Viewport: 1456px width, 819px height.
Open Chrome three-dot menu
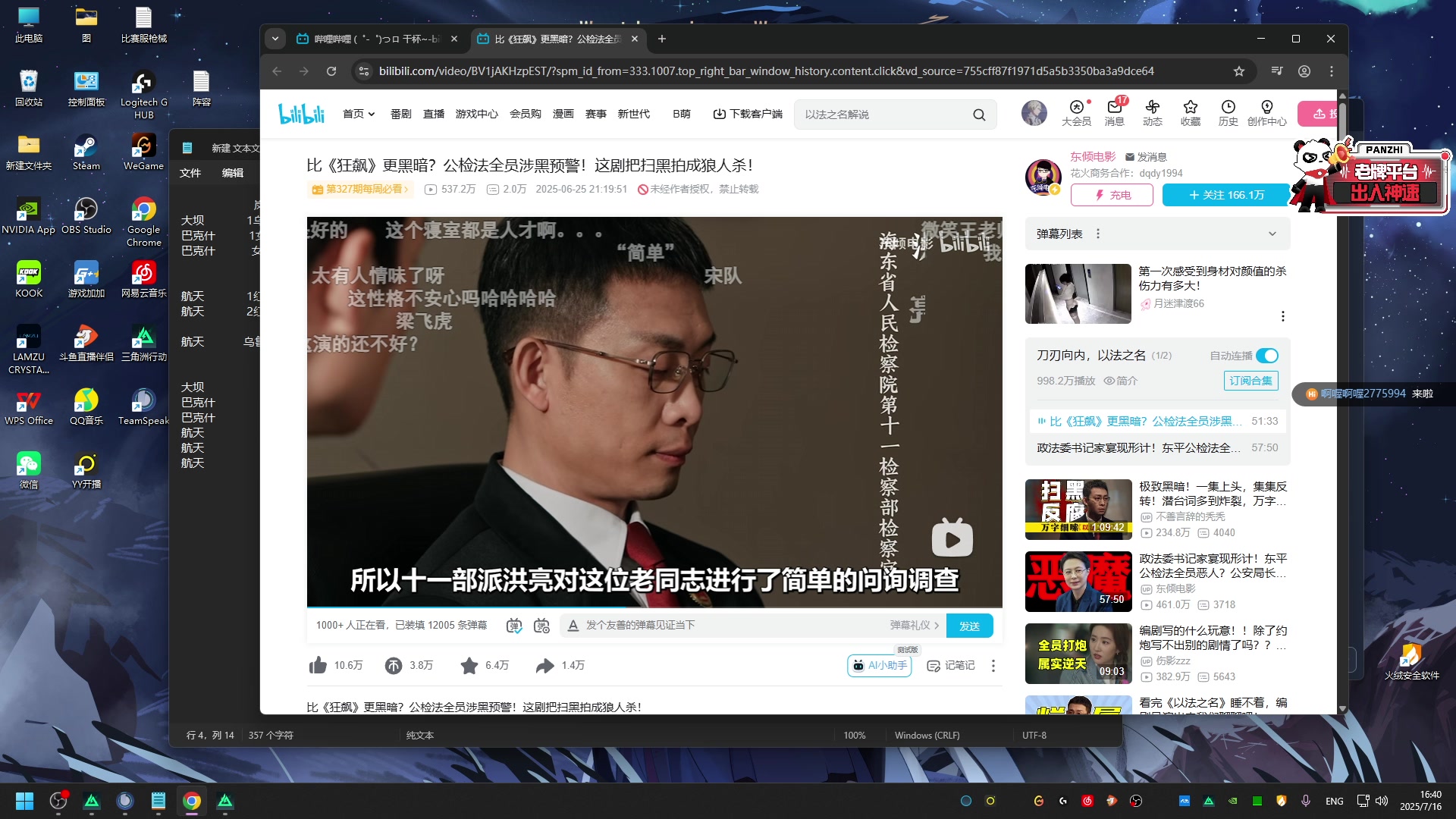(x=1332, y=71)
